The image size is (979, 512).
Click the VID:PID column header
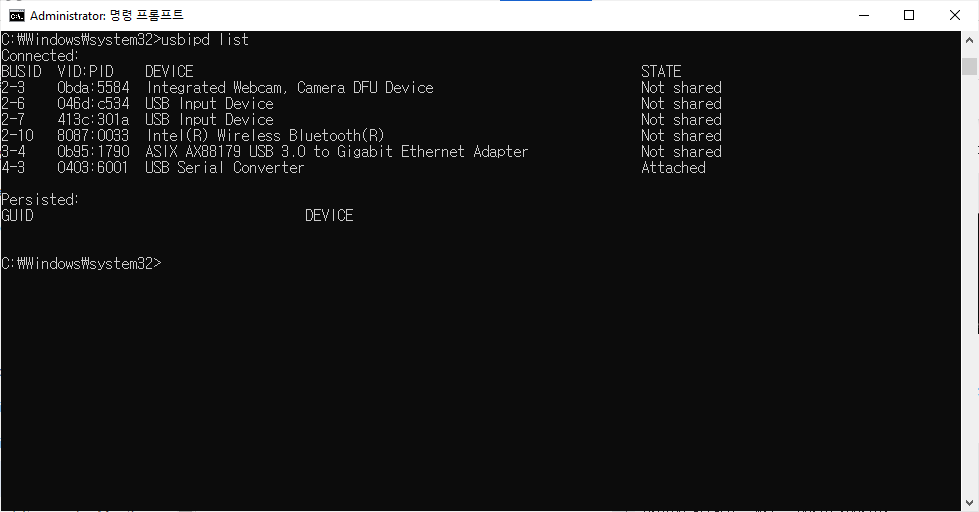tap(86, 72)
